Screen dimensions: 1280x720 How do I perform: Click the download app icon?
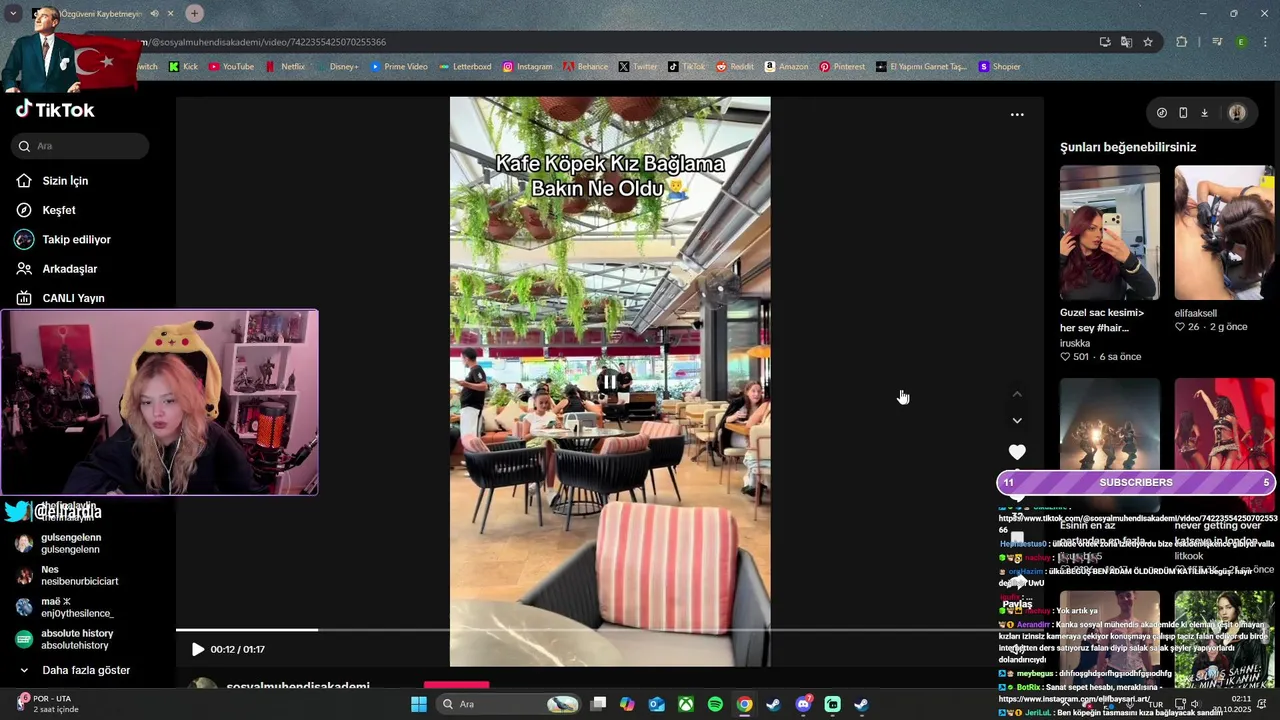coord(1205,113)
